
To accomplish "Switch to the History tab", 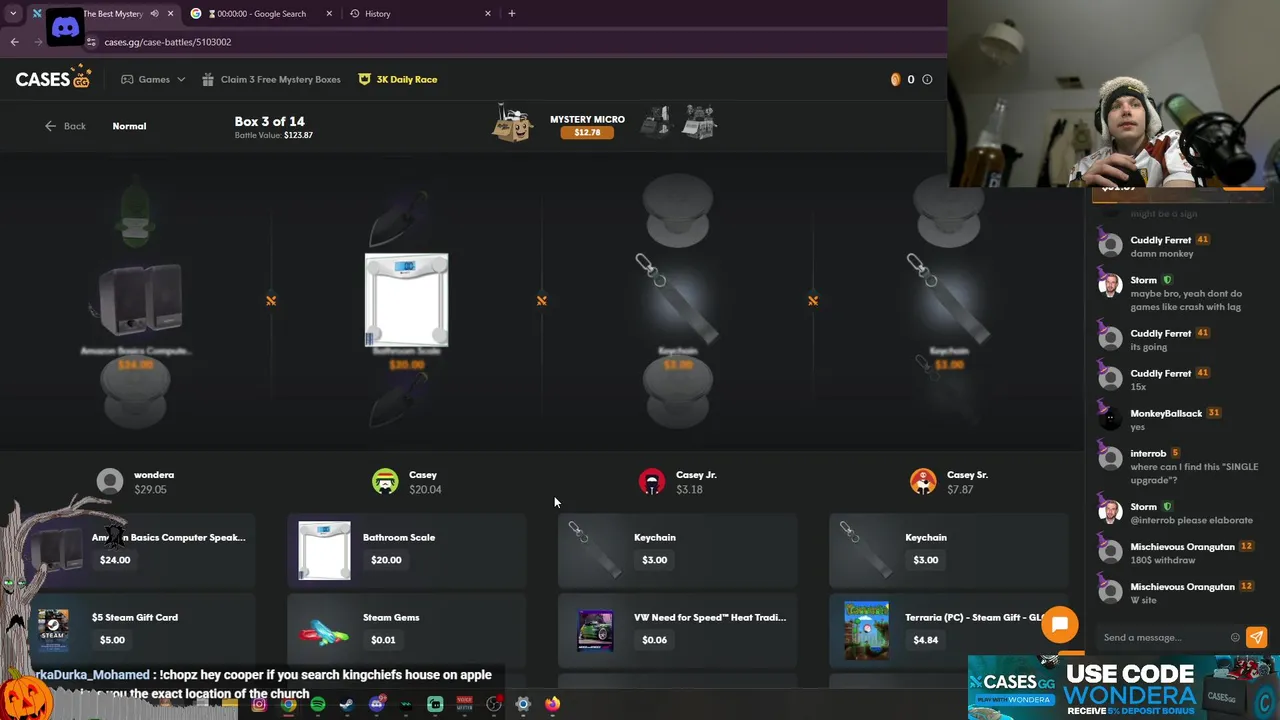I will click(420, 14).
